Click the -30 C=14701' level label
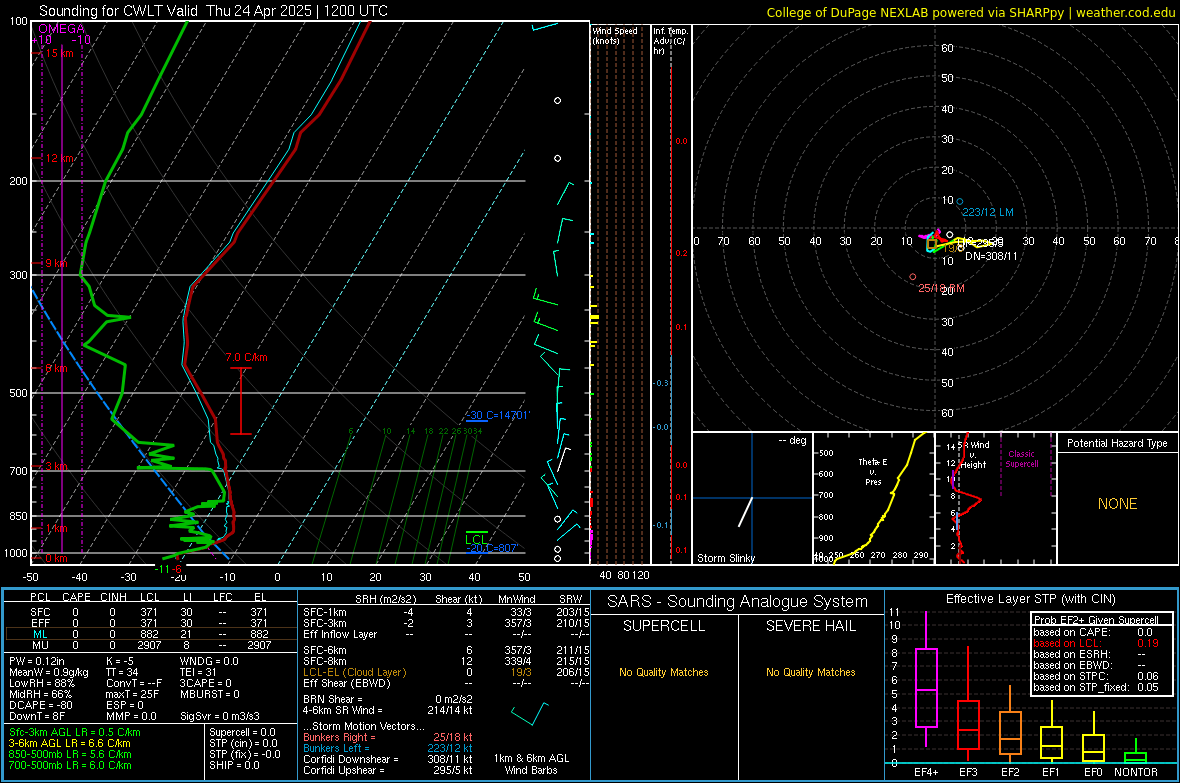The image size is (1180, 783). (497, 415)
